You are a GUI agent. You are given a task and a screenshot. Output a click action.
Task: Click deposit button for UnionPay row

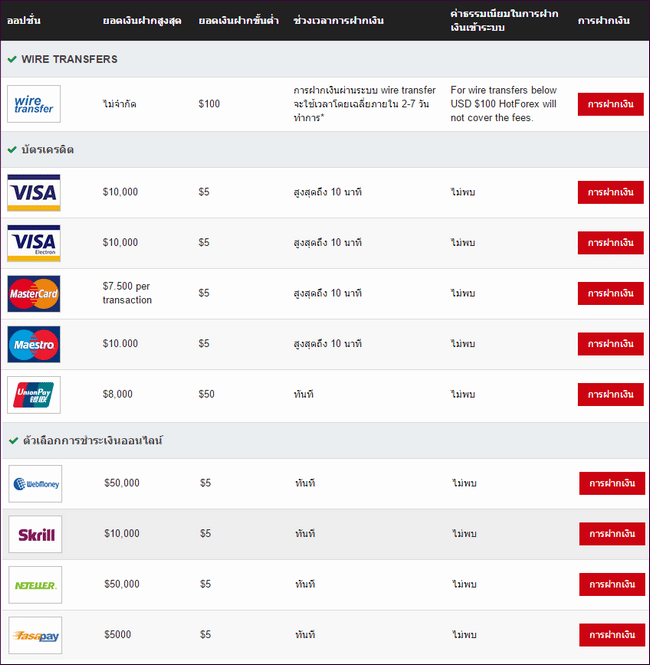point(610,394)
